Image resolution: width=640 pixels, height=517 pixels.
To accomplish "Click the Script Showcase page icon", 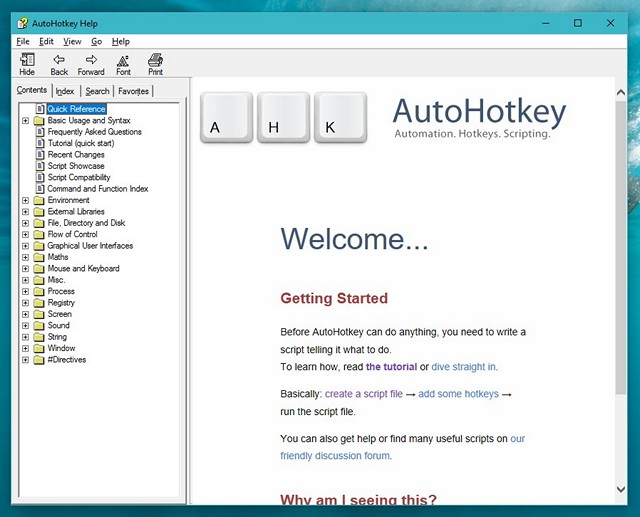I will (40, 166).
